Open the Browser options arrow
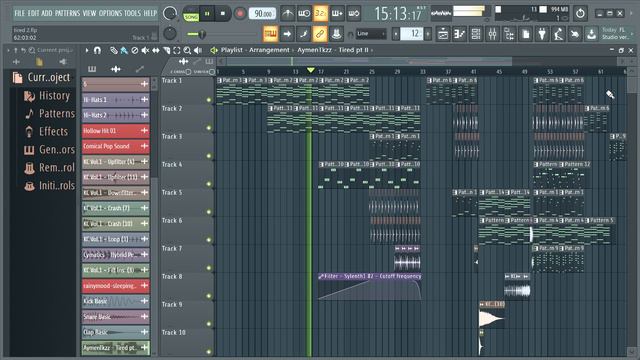Viewport: 640px width, 360px height. [x=8, y=50]
